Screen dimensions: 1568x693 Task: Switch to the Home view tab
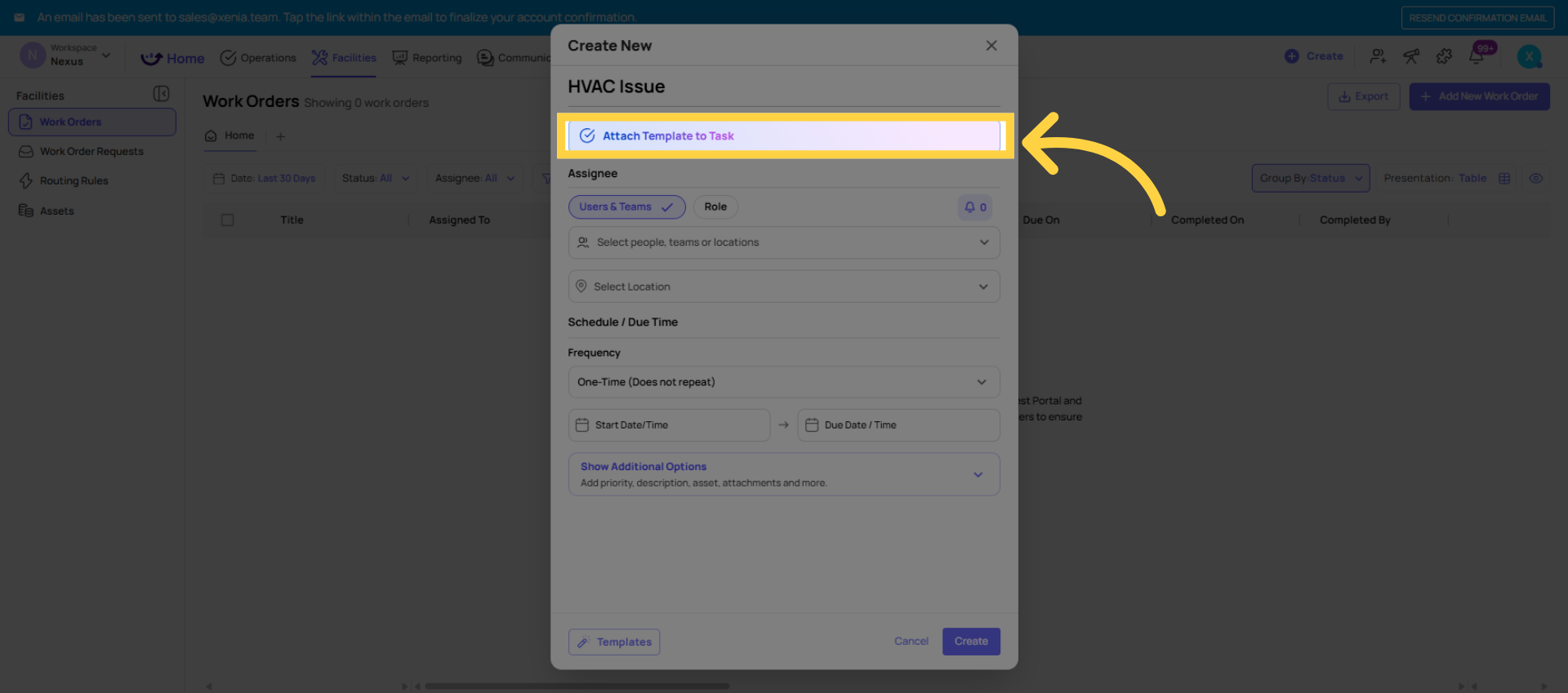[229, 135]
